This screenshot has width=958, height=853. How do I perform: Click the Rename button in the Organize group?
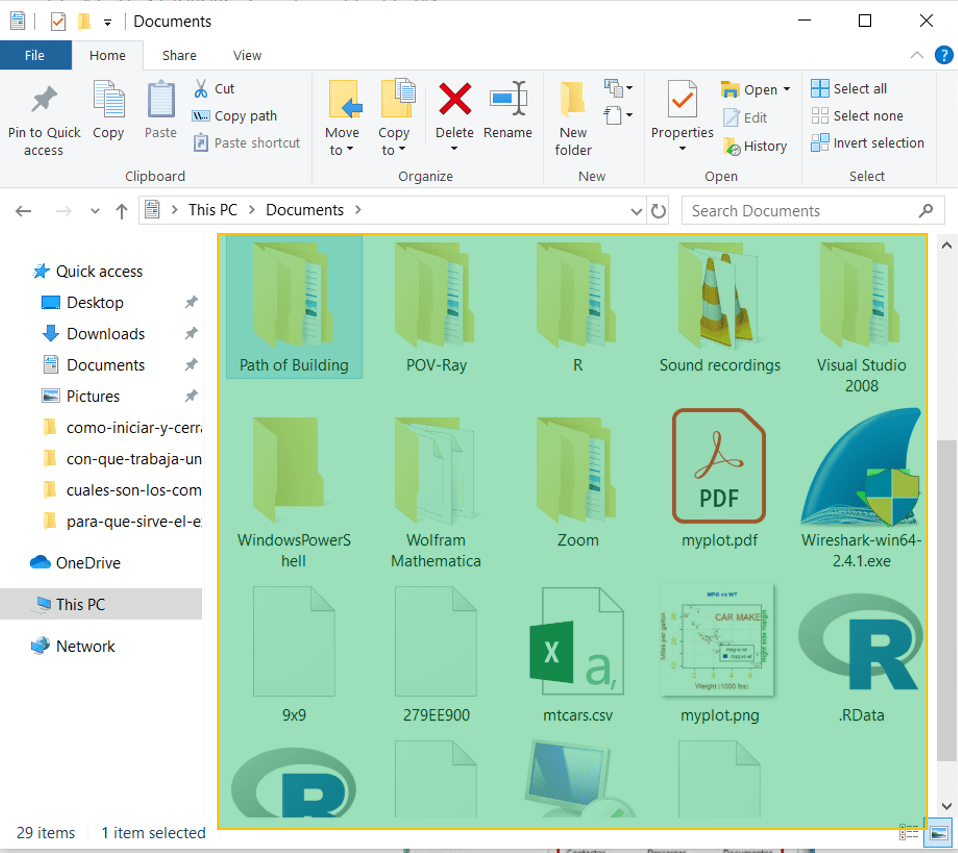click(508, 111)
